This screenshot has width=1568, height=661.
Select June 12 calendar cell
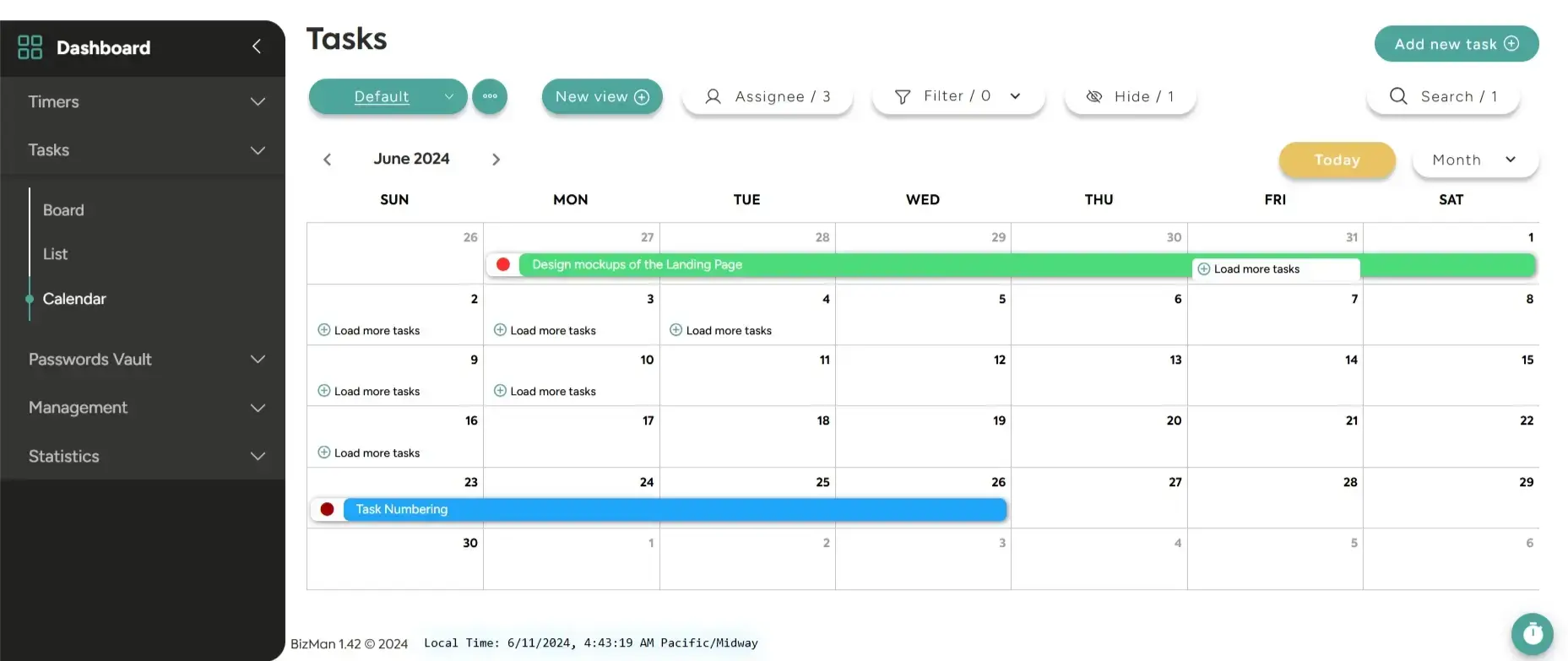click(x=923, y=376)
